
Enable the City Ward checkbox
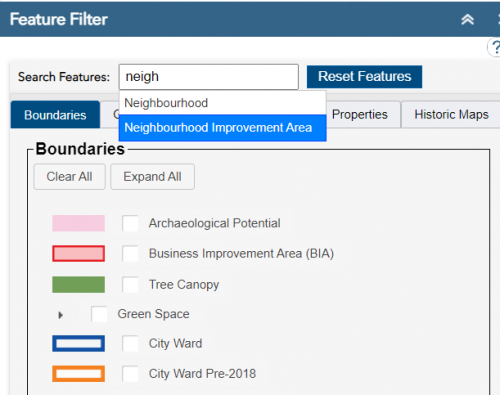130,343
